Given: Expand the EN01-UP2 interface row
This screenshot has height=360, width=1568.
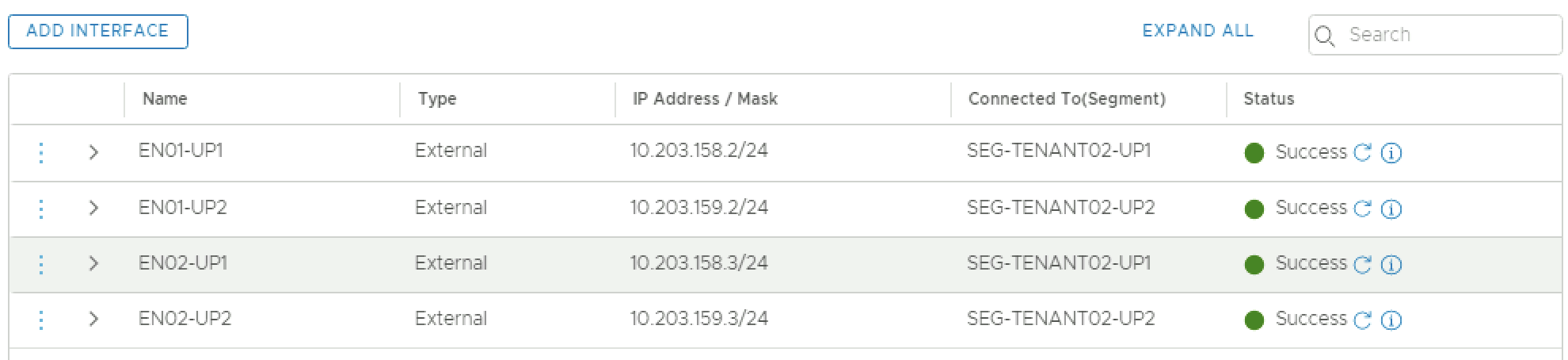Looking at the screenshot, I should tap(93, 209).
